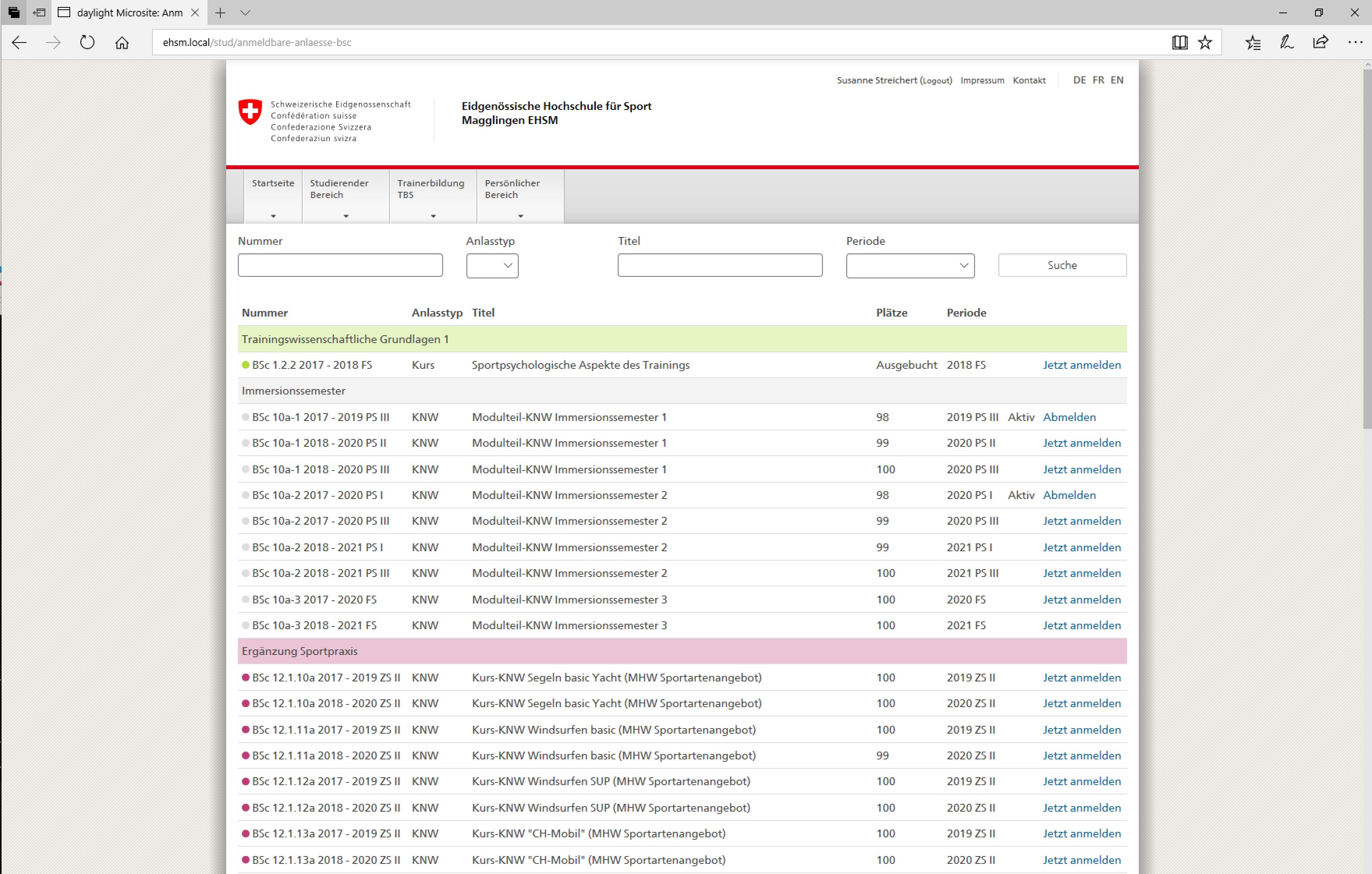This screenshot has width=1372, height=874.
Task: Click the browser refresh icon
Action: tap(87, 42)
